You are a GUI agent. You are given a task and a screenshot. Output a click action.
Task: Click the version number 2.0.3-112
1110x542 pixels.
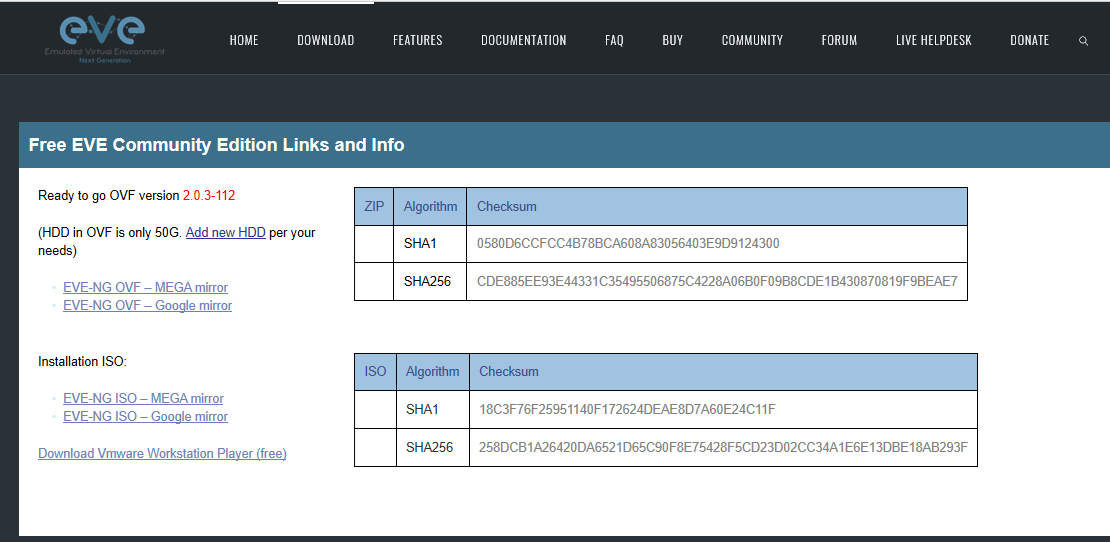(x=209, y=195)
